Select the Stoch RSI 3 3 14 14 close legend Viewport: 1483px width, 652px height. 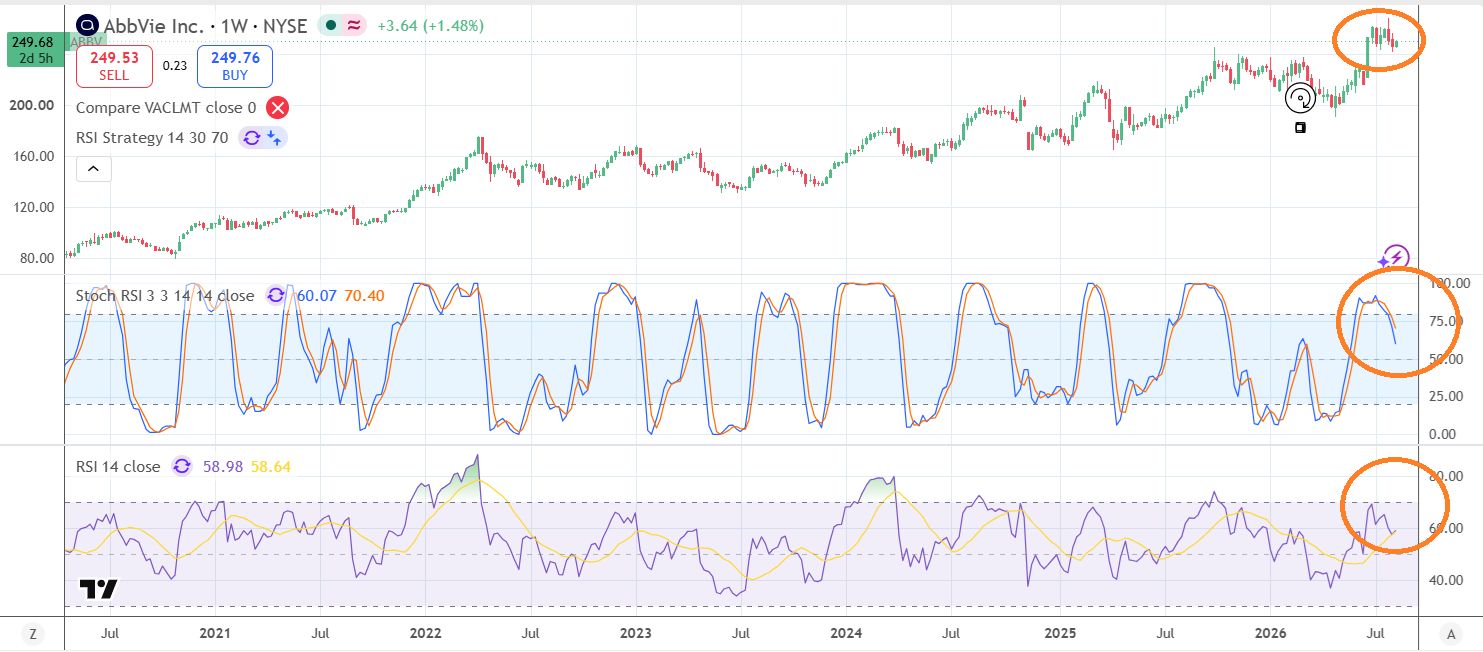[x=165, y=296]
